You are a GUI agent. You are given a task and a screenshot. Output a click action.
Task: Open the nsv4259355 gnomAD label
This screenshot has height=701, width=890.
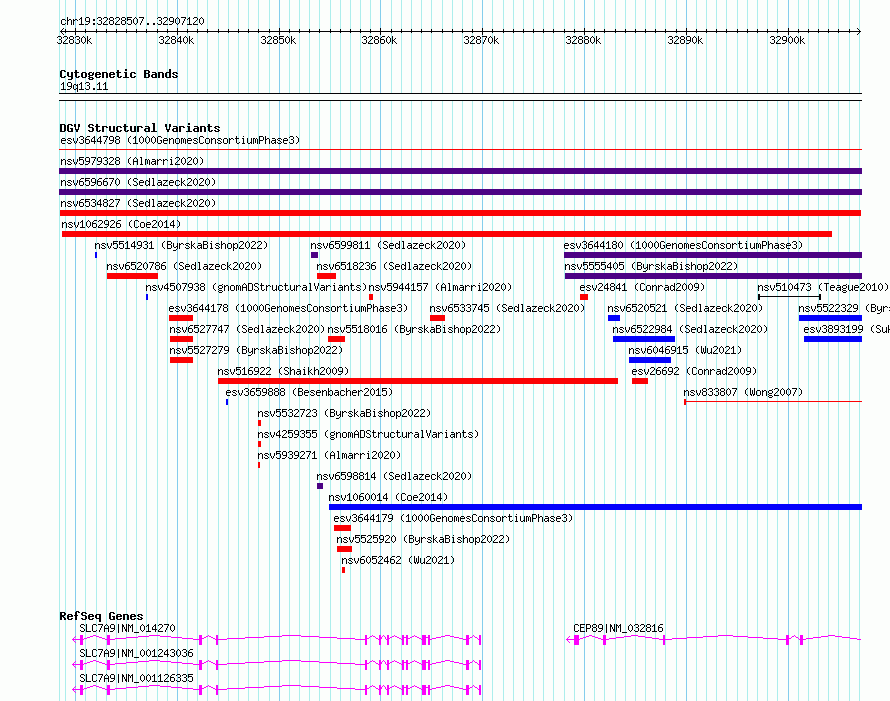[368, 434]
